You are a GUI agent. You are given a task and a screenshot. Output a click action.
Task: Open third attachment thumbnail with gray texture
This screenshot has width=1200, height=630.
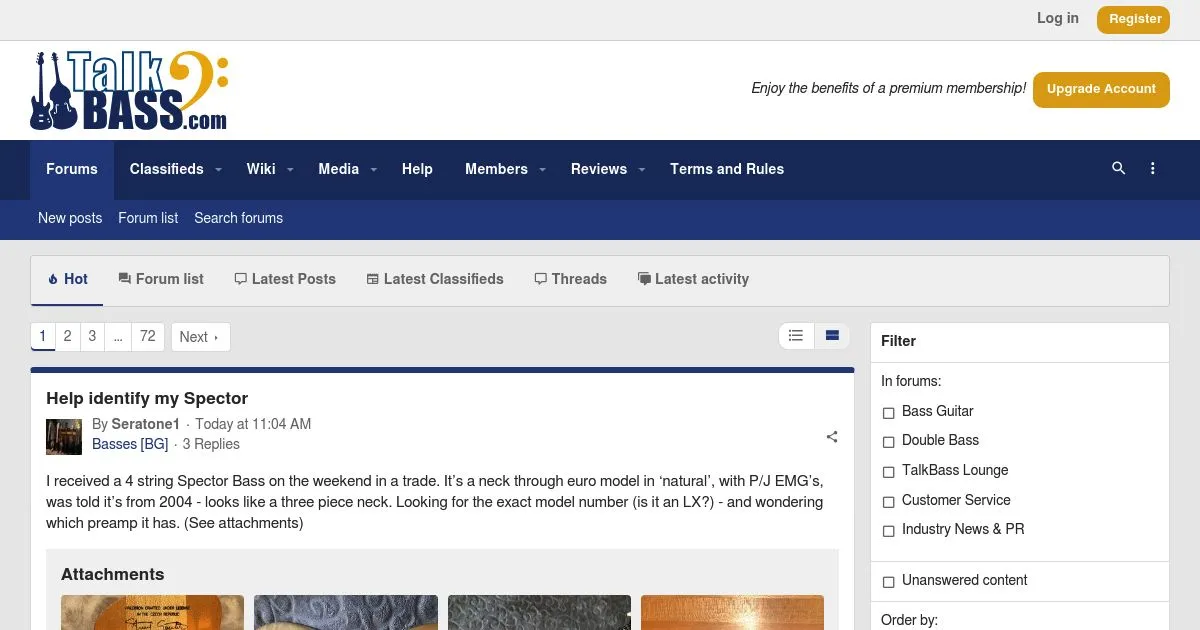[x=539, y=612]
